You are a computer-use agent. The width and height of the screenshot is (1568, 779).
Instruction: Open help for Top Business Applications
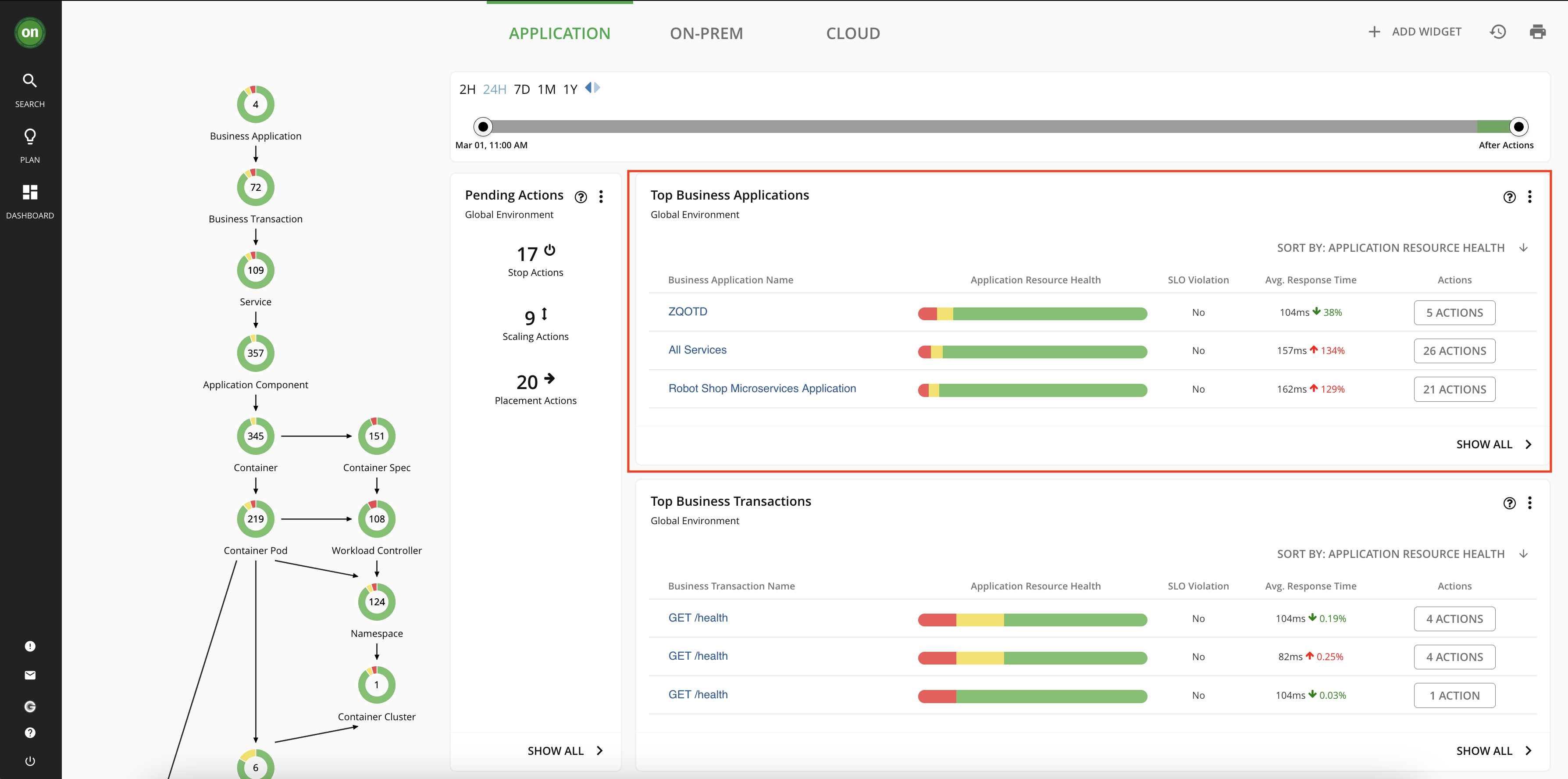1510,197
